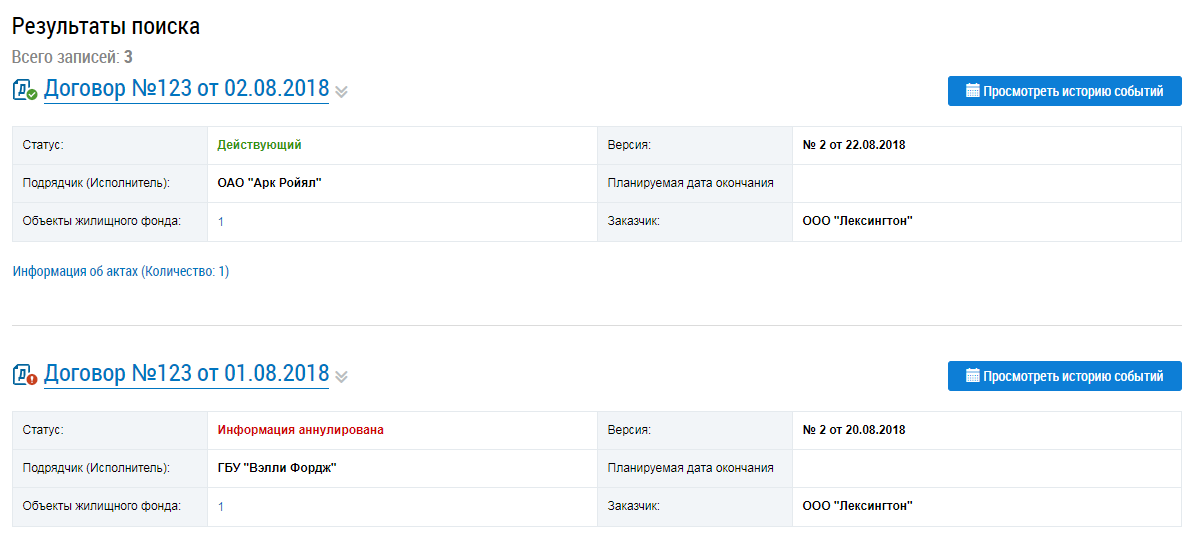Click the red Информация аннулирована status value

[x=300, y=430]
